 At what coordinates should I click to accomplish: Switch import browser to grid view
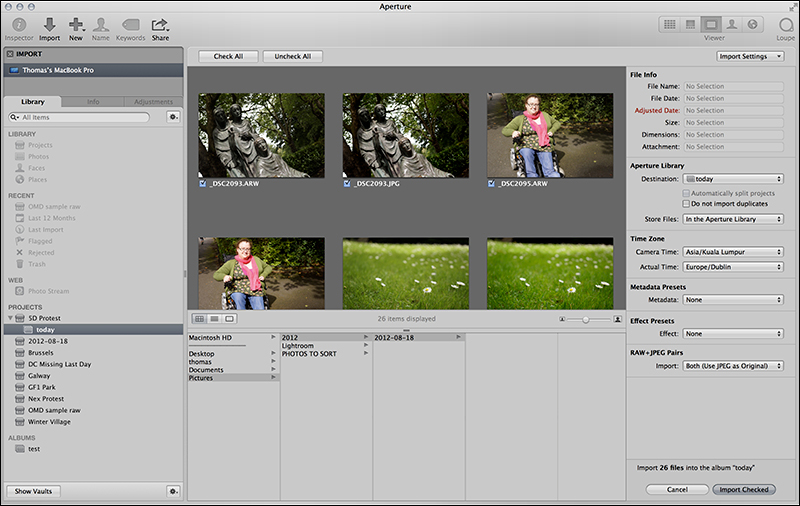point(199,319)
